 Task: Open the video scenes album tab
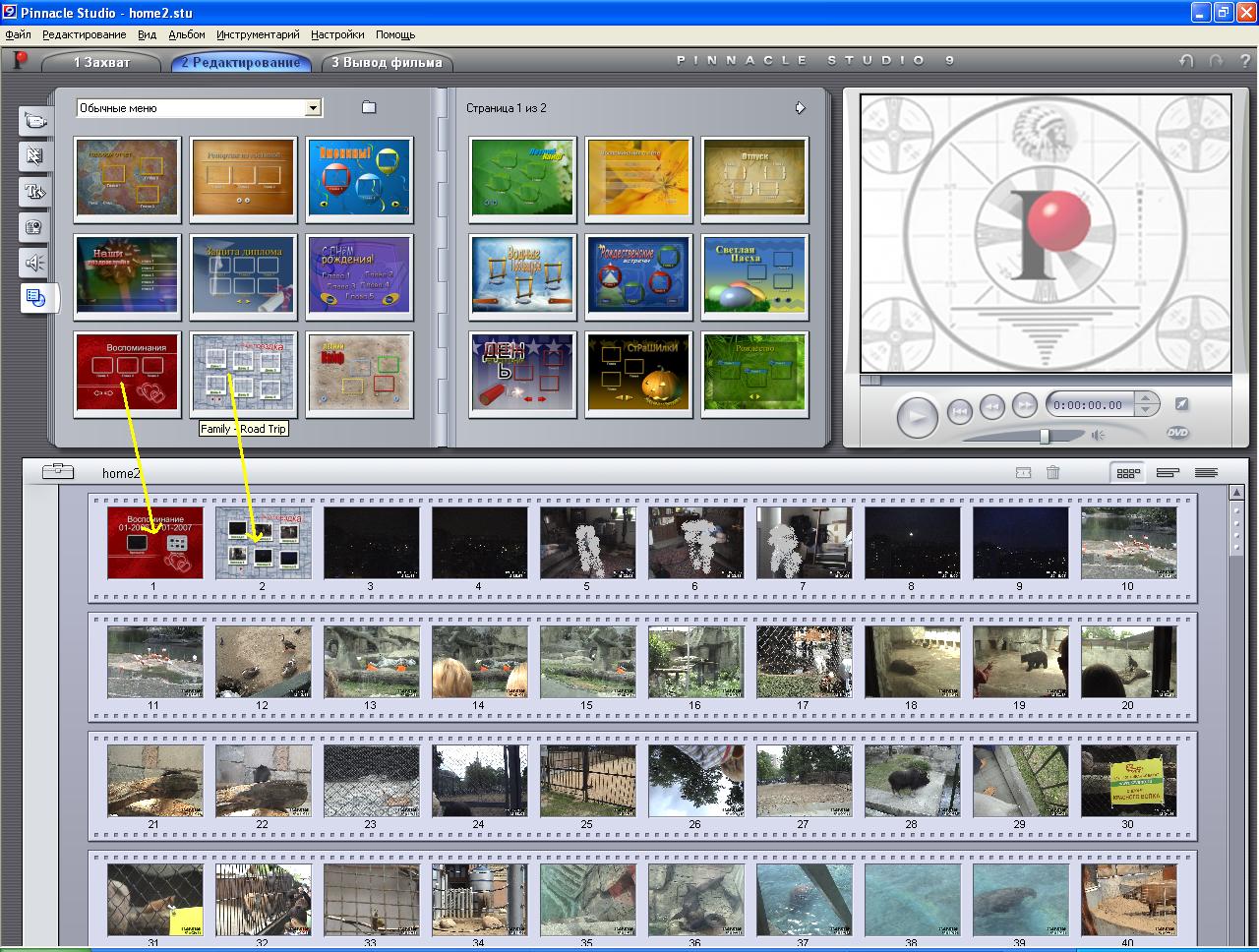pos(34,121)
